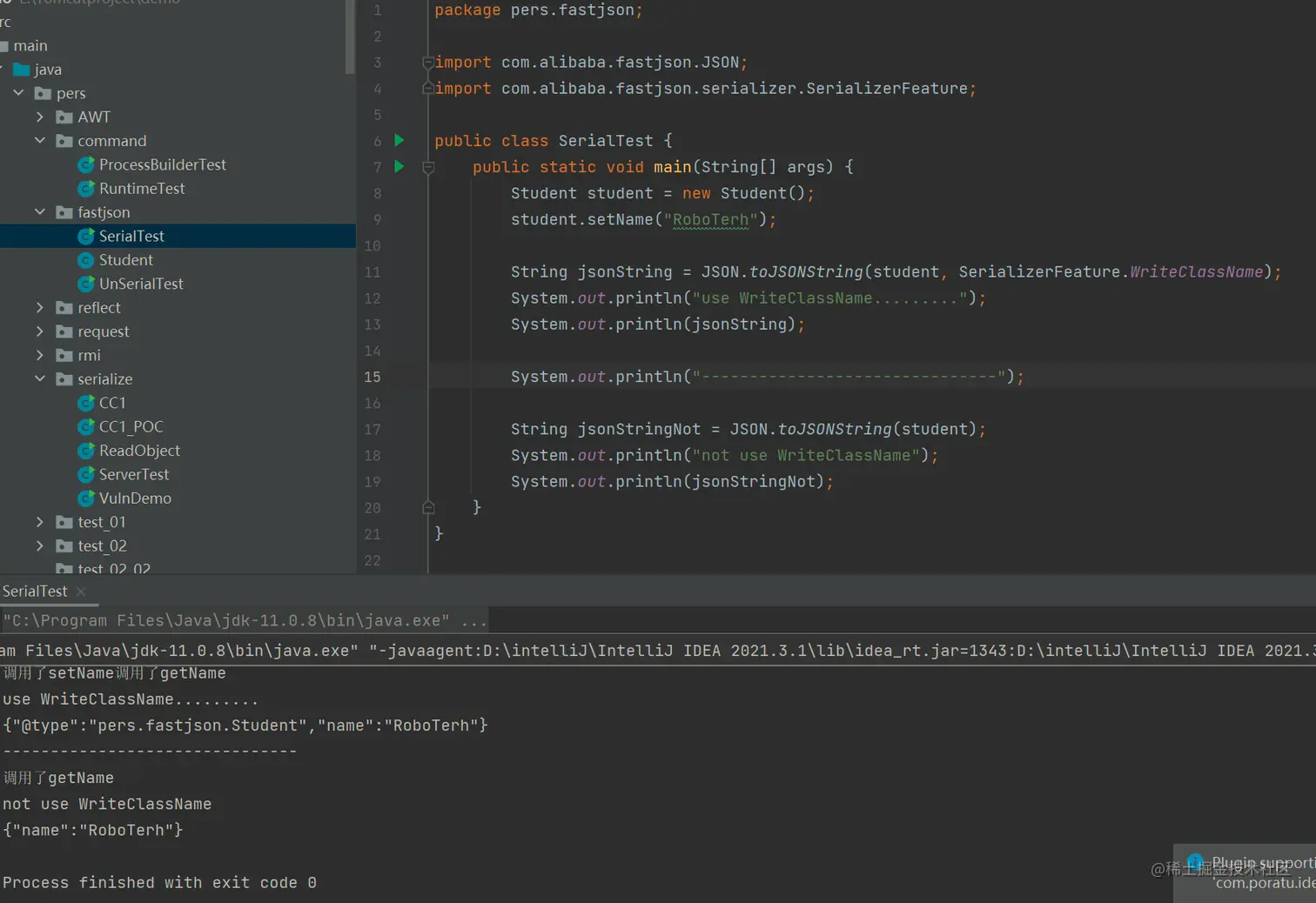
Task: Click UnSerialTest class icon
Action: click(x=86, y=284)
